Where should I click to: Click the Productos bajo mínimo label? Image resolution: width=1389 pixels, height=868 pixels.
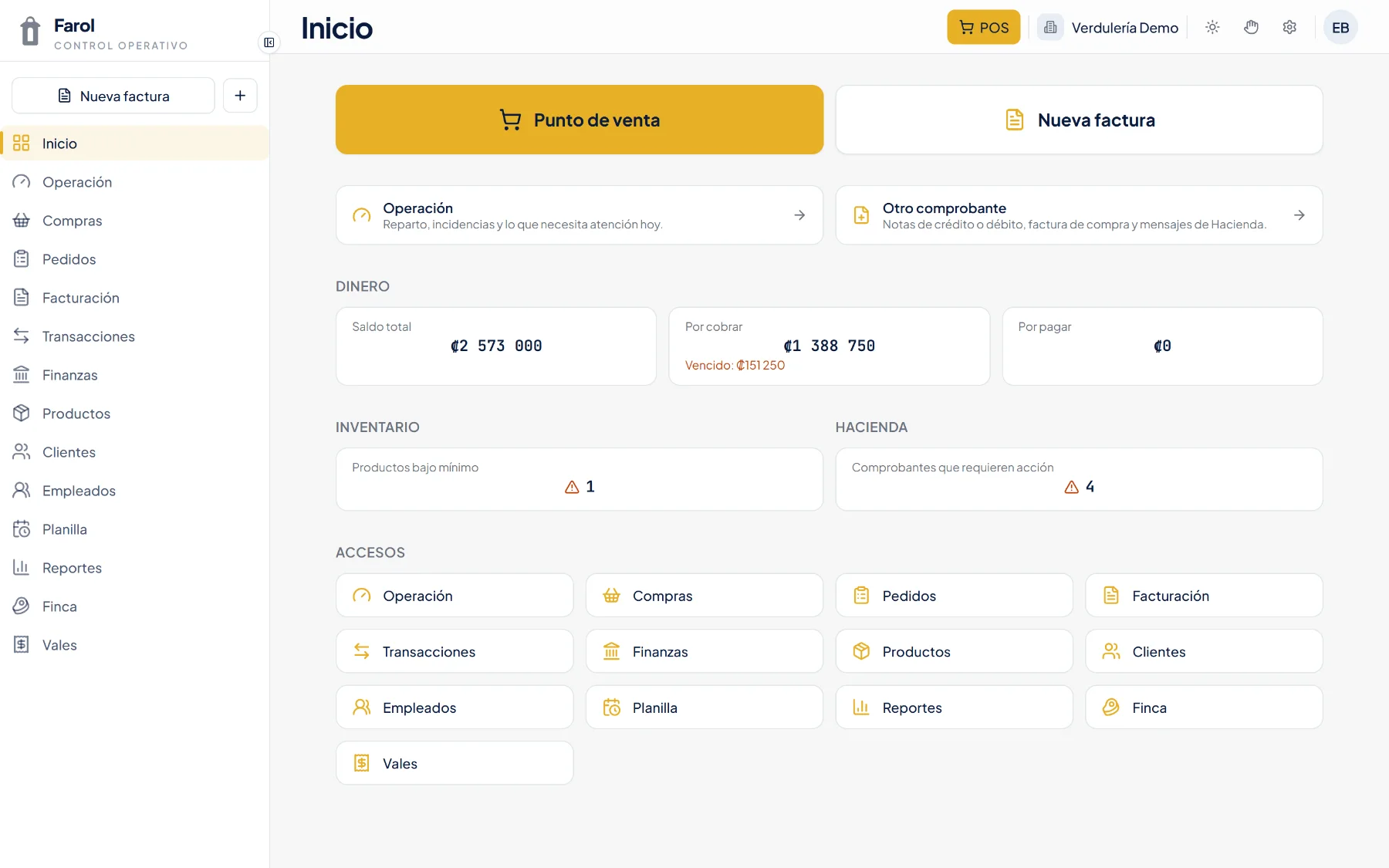tap(415, 468)
